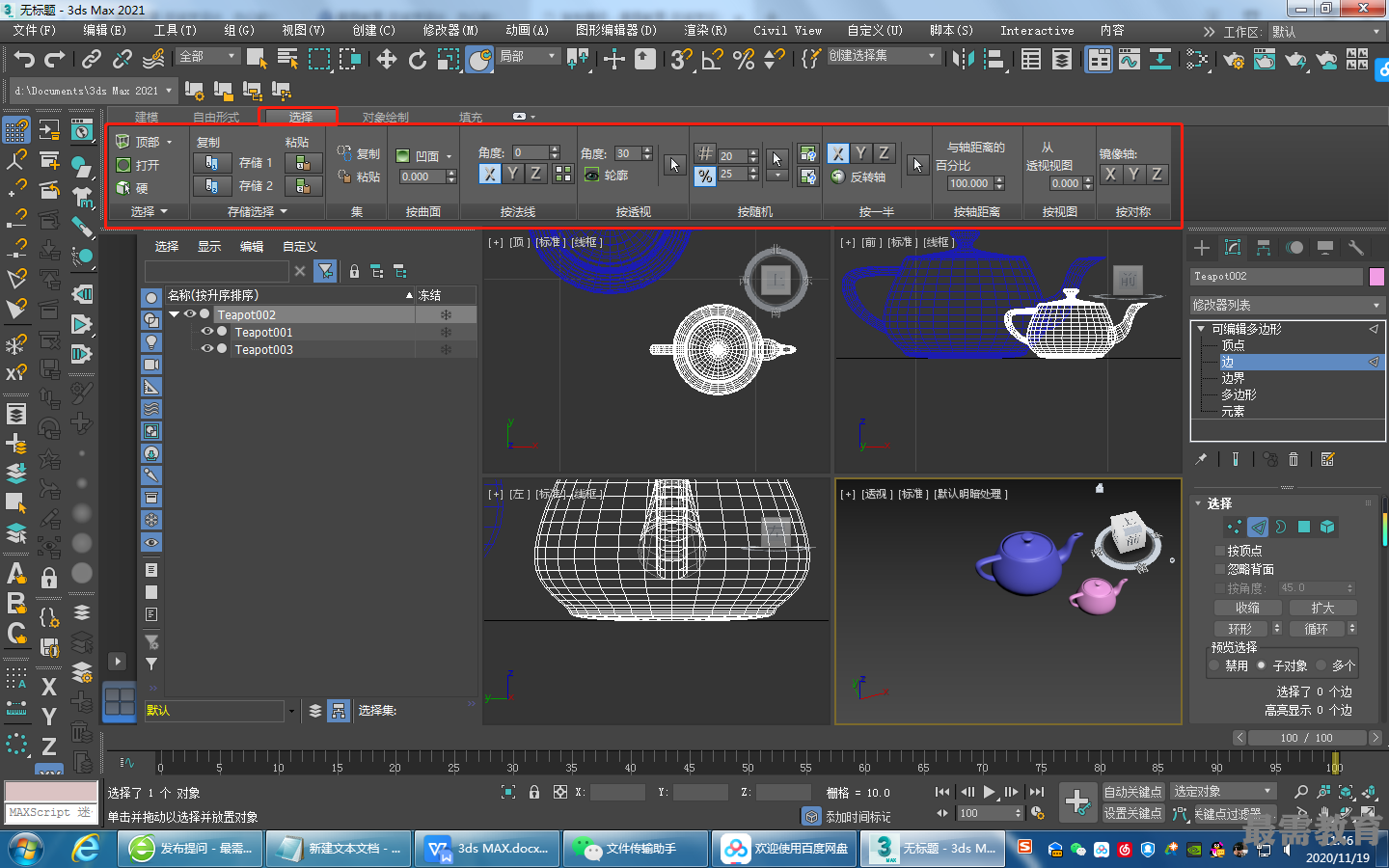Collapse the Editable Poly stack entry
This screenshot has width=1389, height=868.
click(x=1202, y=329)
